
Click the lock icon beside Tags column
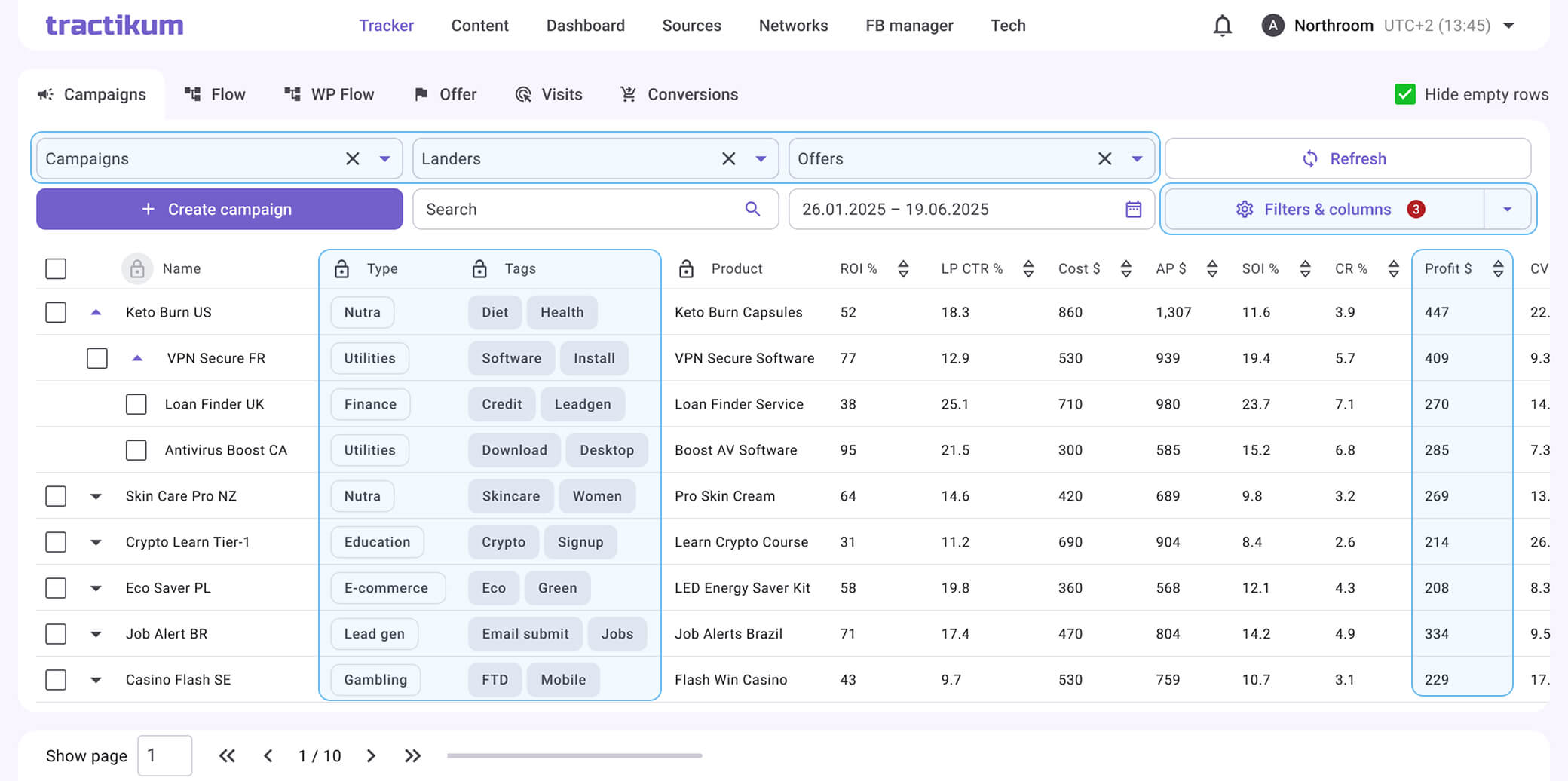[x=479, y=268]
